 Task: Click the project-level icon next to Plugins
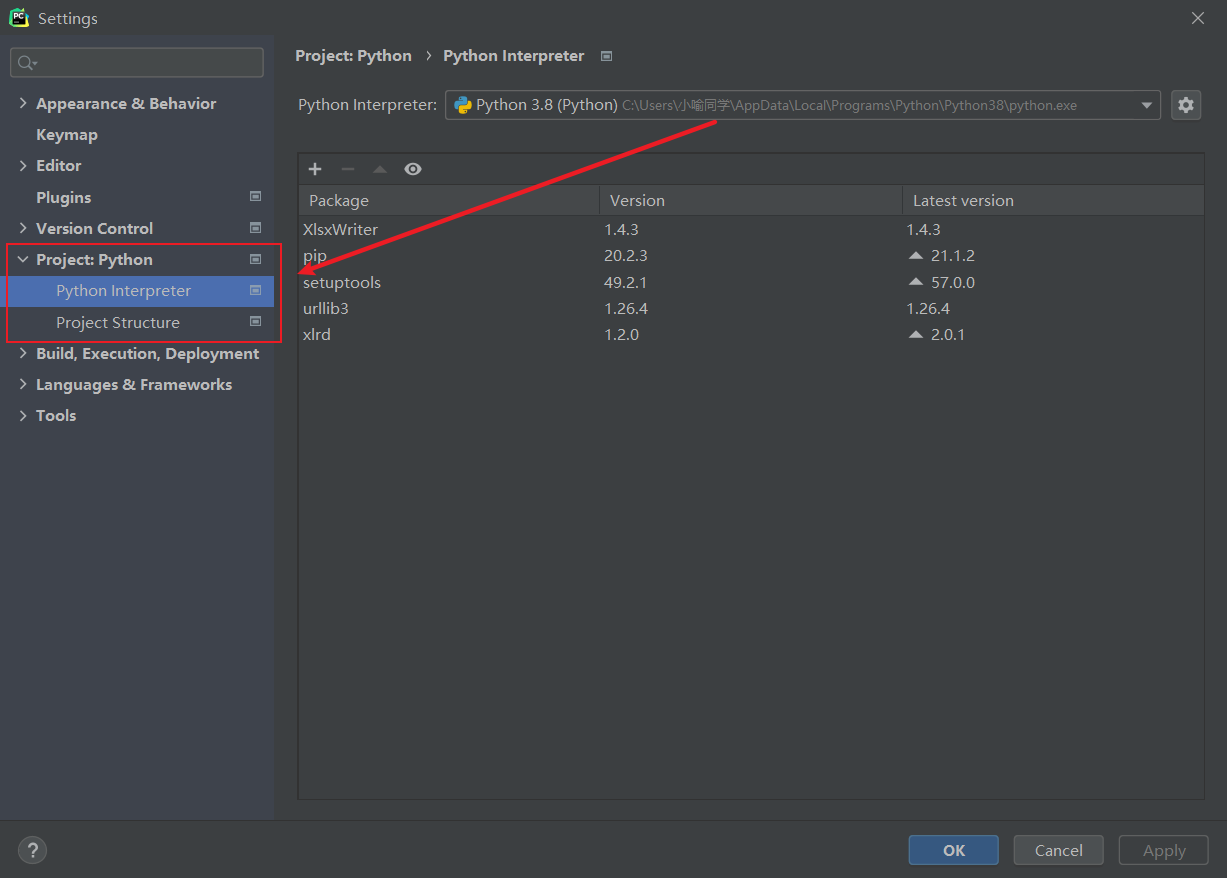pos(255,197)
